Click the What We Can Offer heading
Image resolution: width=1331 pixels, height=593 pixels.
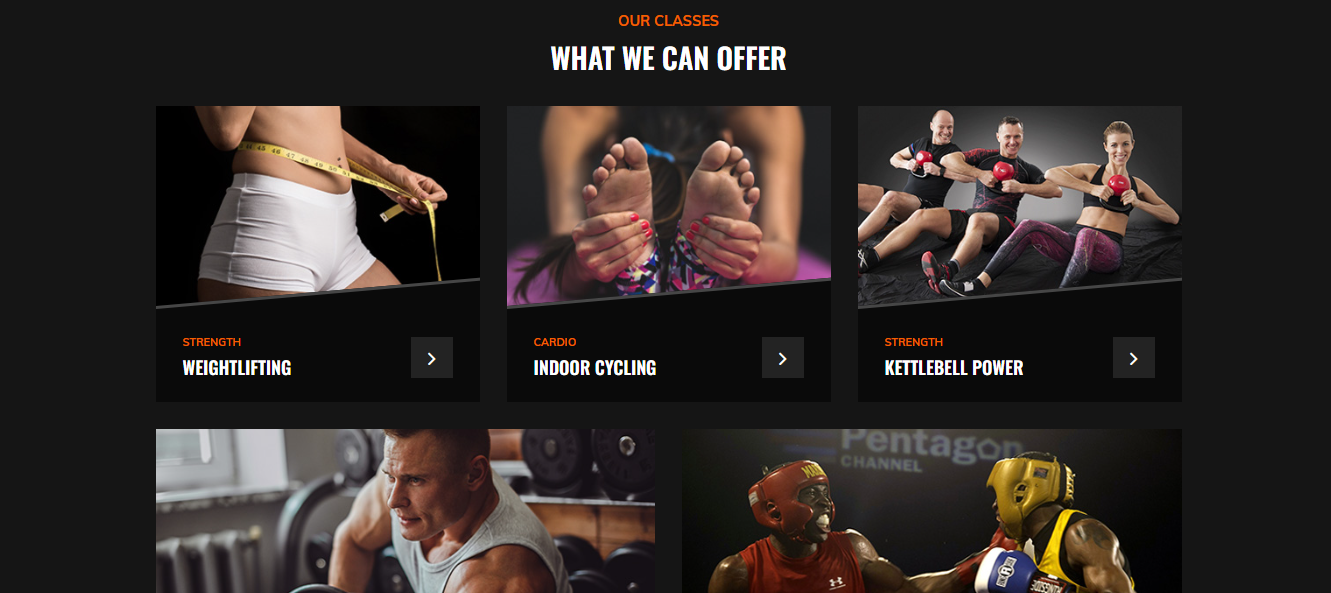(668, 58)
